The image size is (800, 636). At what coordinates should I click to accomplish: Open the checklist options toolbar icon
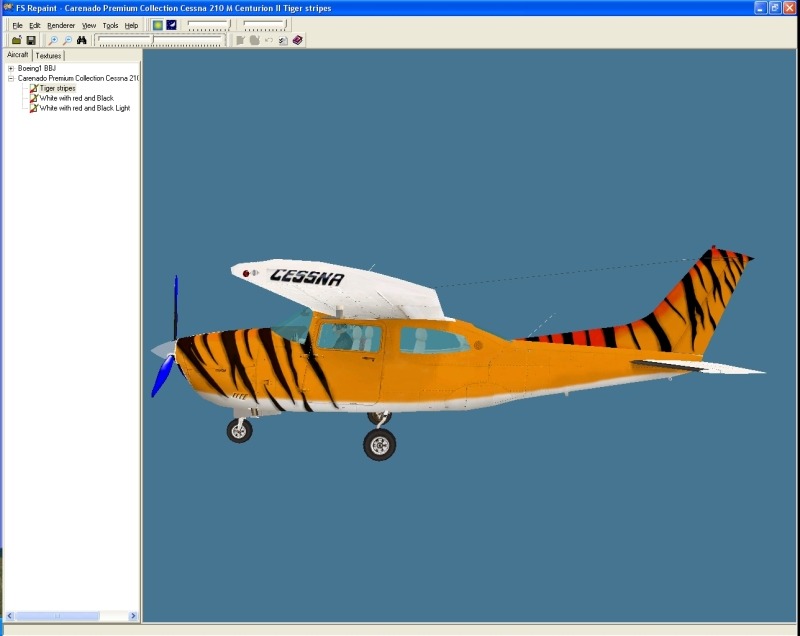(283, 40)
